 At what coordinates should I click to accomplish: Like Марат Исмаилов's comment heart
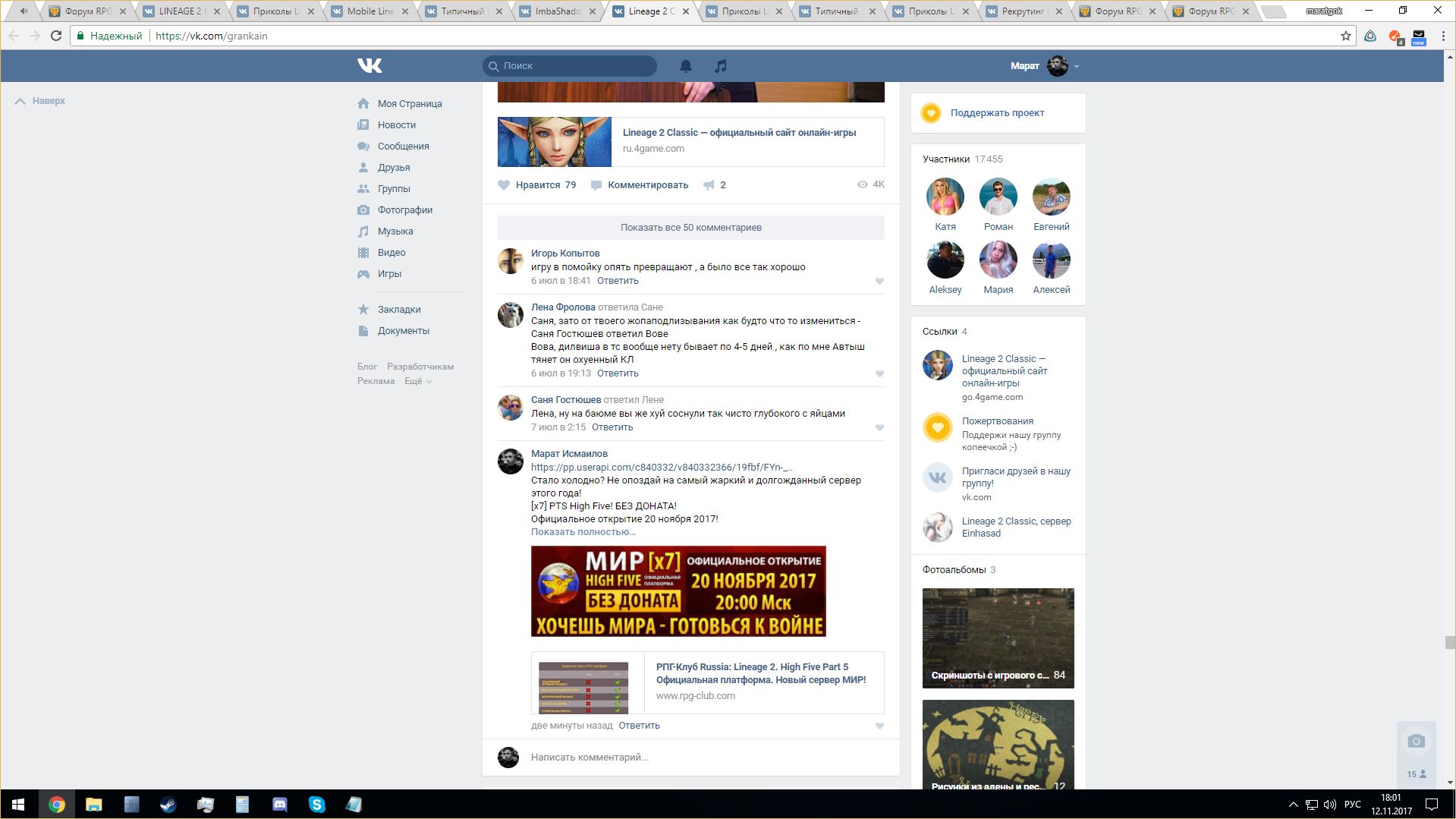point(879,726)
